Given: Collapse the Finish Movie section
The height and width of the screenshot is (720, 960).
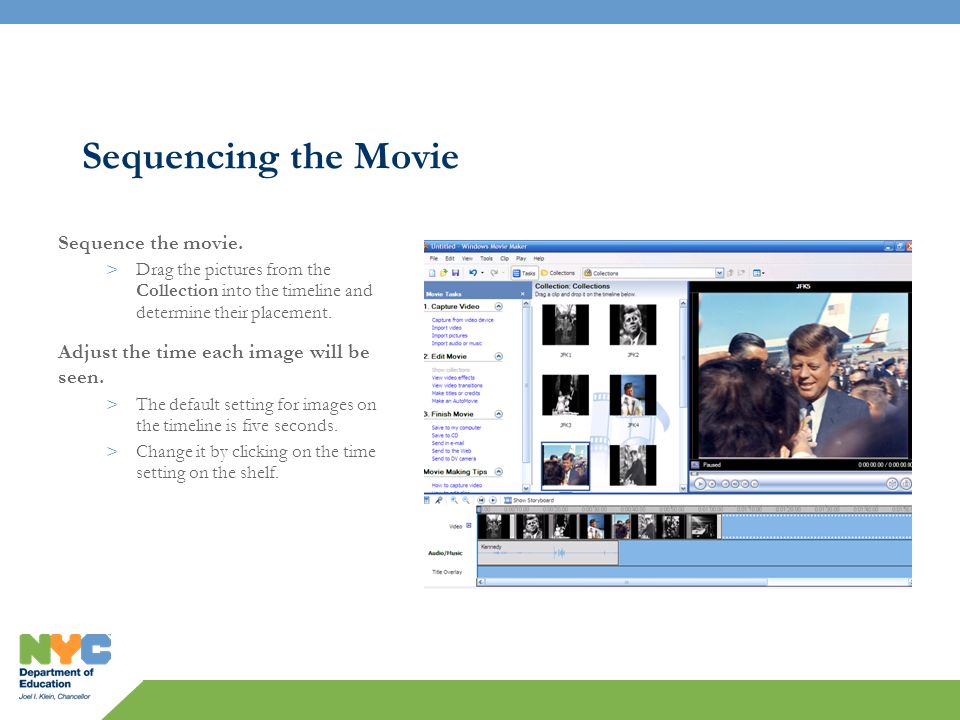Looking at the screenshot, I should pos(498,414).
